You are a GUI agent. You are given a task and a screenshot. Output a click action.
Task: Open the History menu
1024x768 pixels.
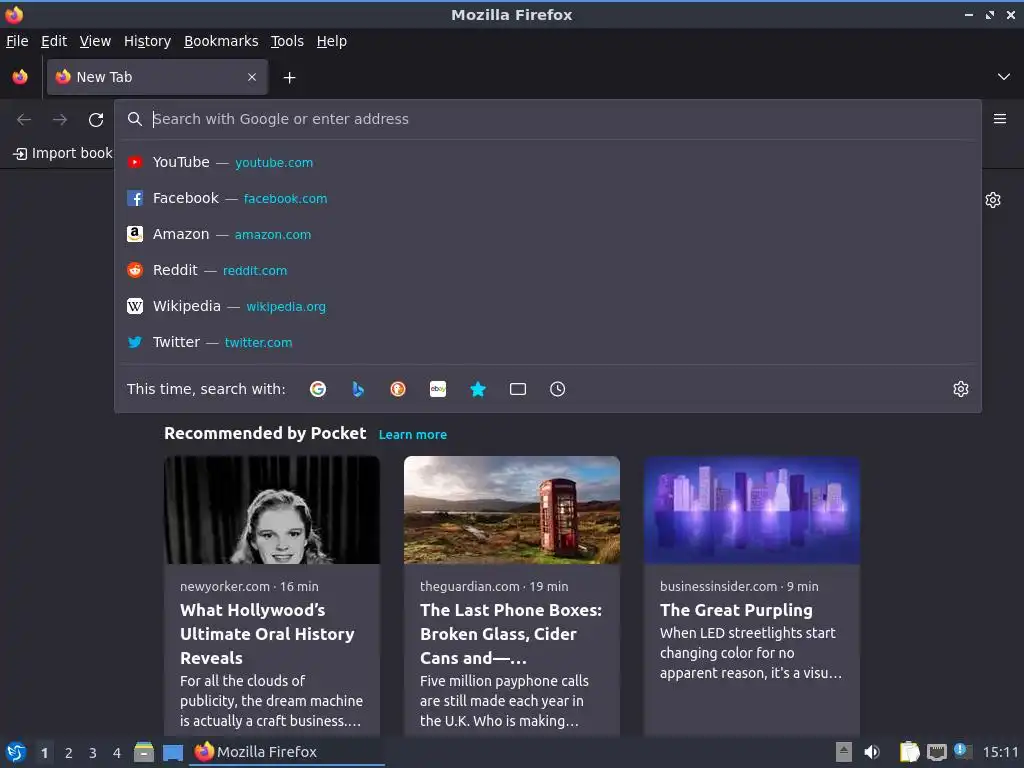click(x=148, y=41)
